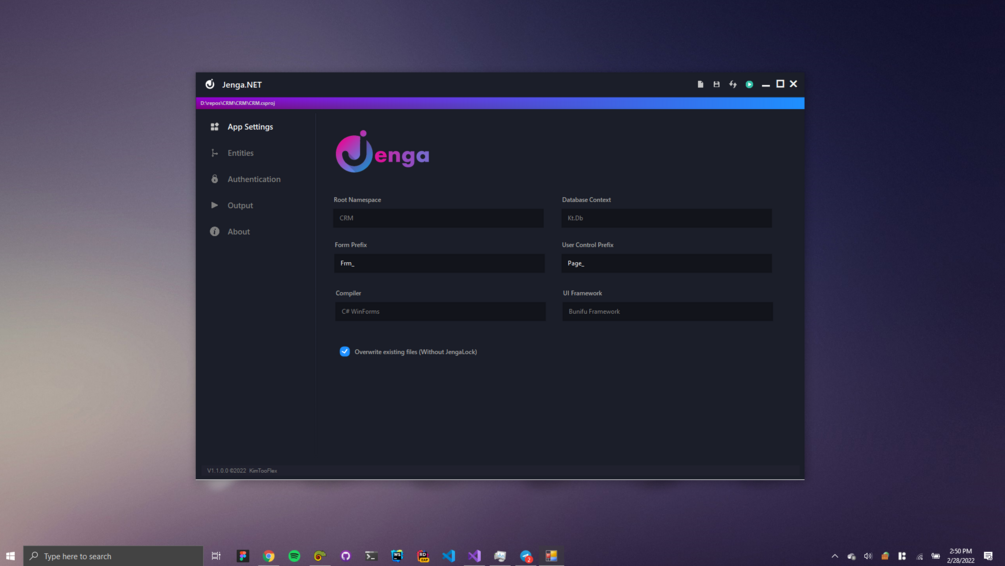This screenshot has height=566, width=1005.
Task: Click the User Control Prefix input field
Action: [667, 263]
